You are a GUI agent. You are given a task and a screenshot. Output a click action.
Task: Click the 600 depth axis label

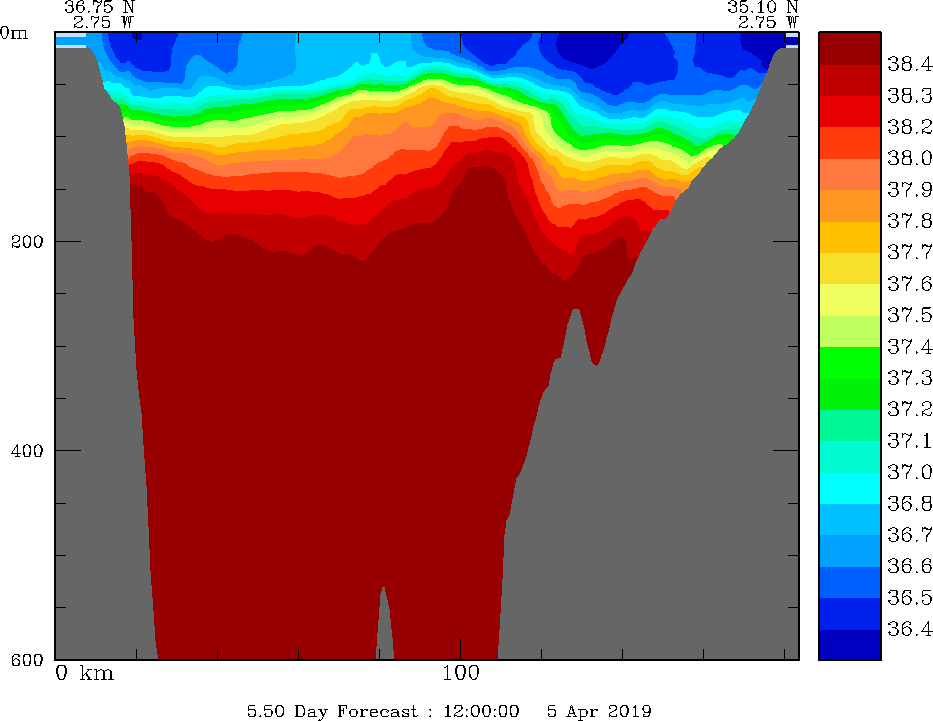[27, 659]
